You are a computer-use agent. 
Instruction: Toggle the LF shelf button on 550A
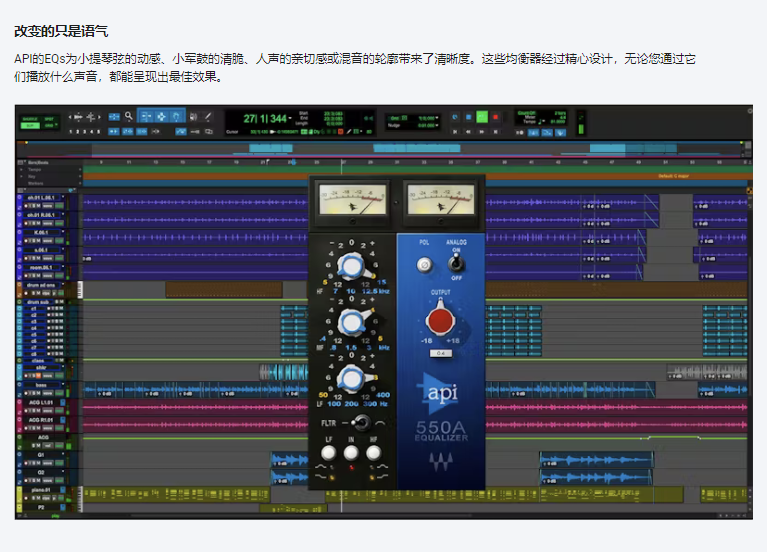(328, 453)
